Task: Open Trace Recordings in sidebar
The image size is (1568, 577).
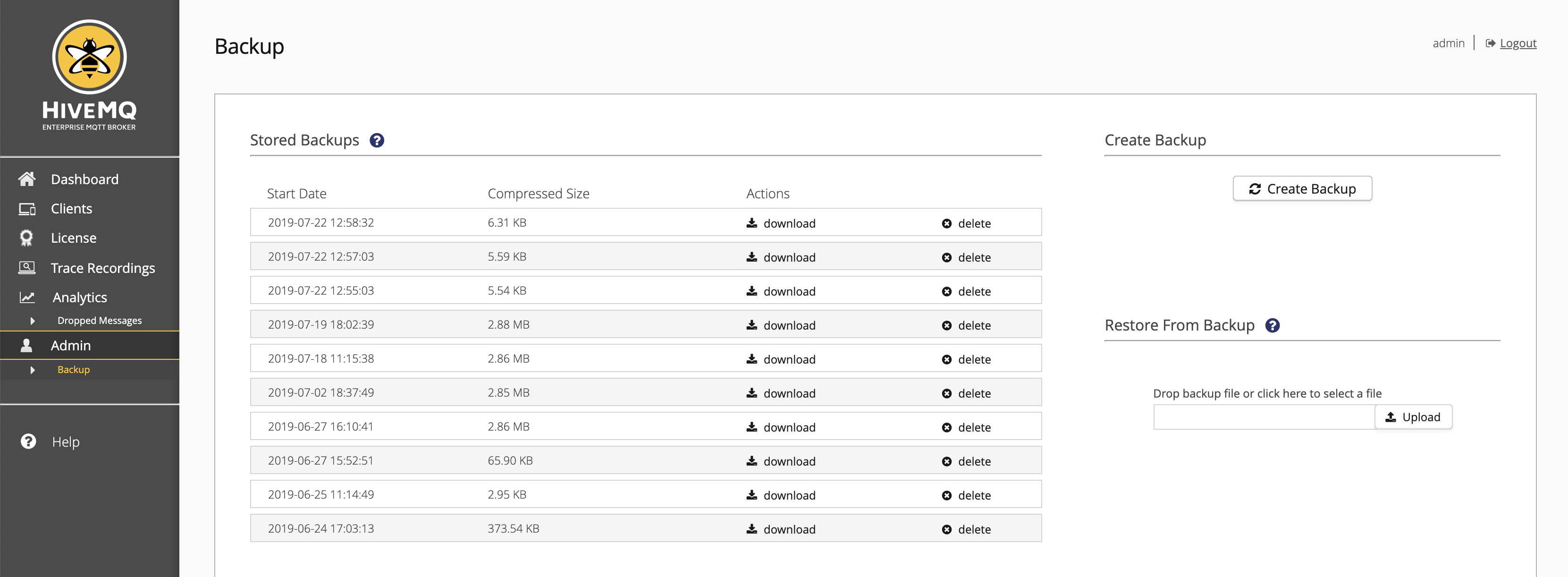Action: click(103, 268)
